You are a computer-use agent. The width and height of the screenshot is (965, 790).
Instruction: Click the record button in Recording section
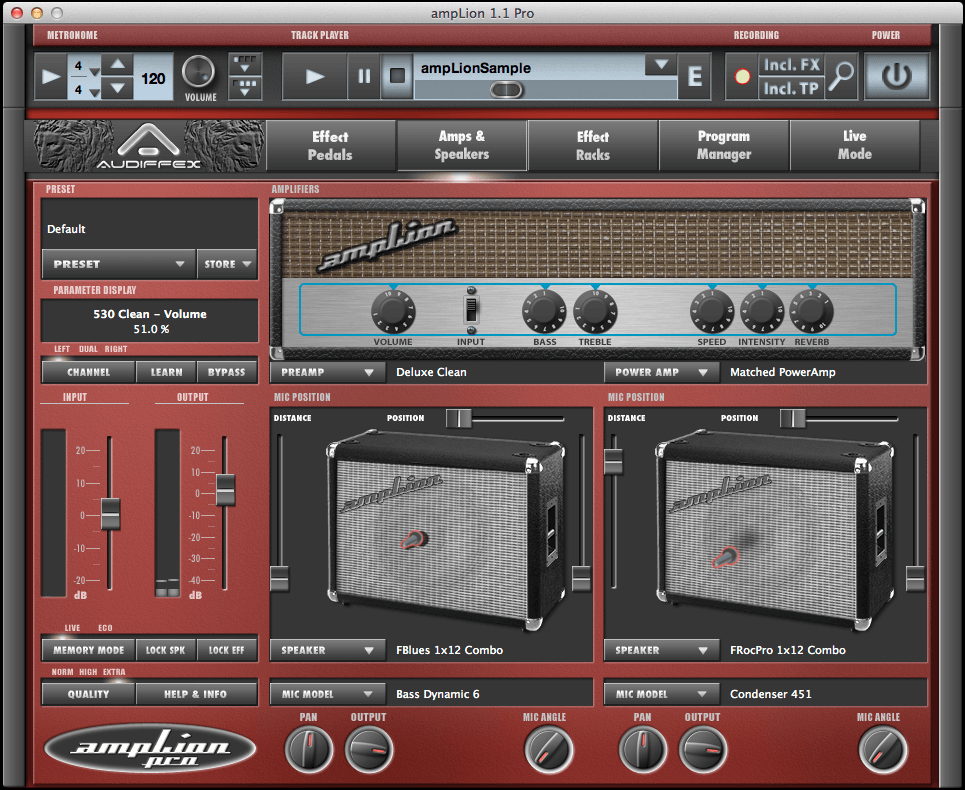pyautogui.click(x=741, y=77)
